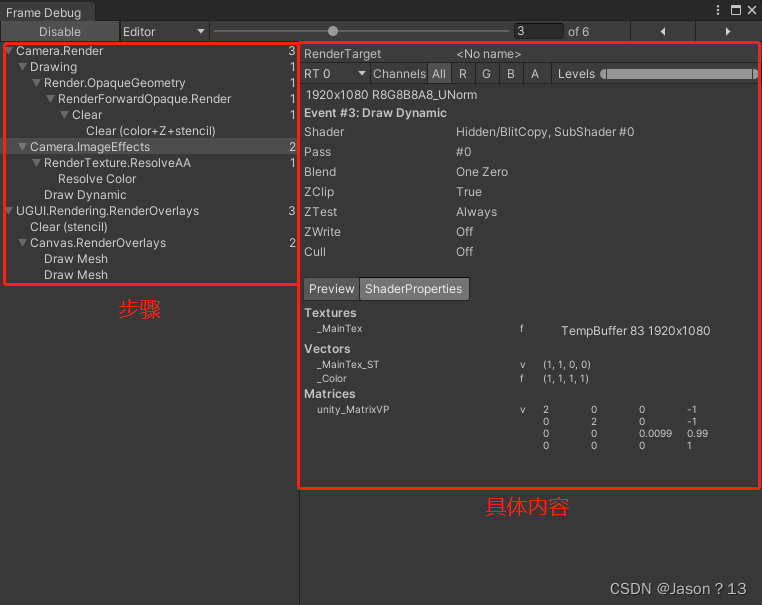Select the Frame Debug window tab
The height and width of the screenshot is (605, 762).
(x=47, y=12)
